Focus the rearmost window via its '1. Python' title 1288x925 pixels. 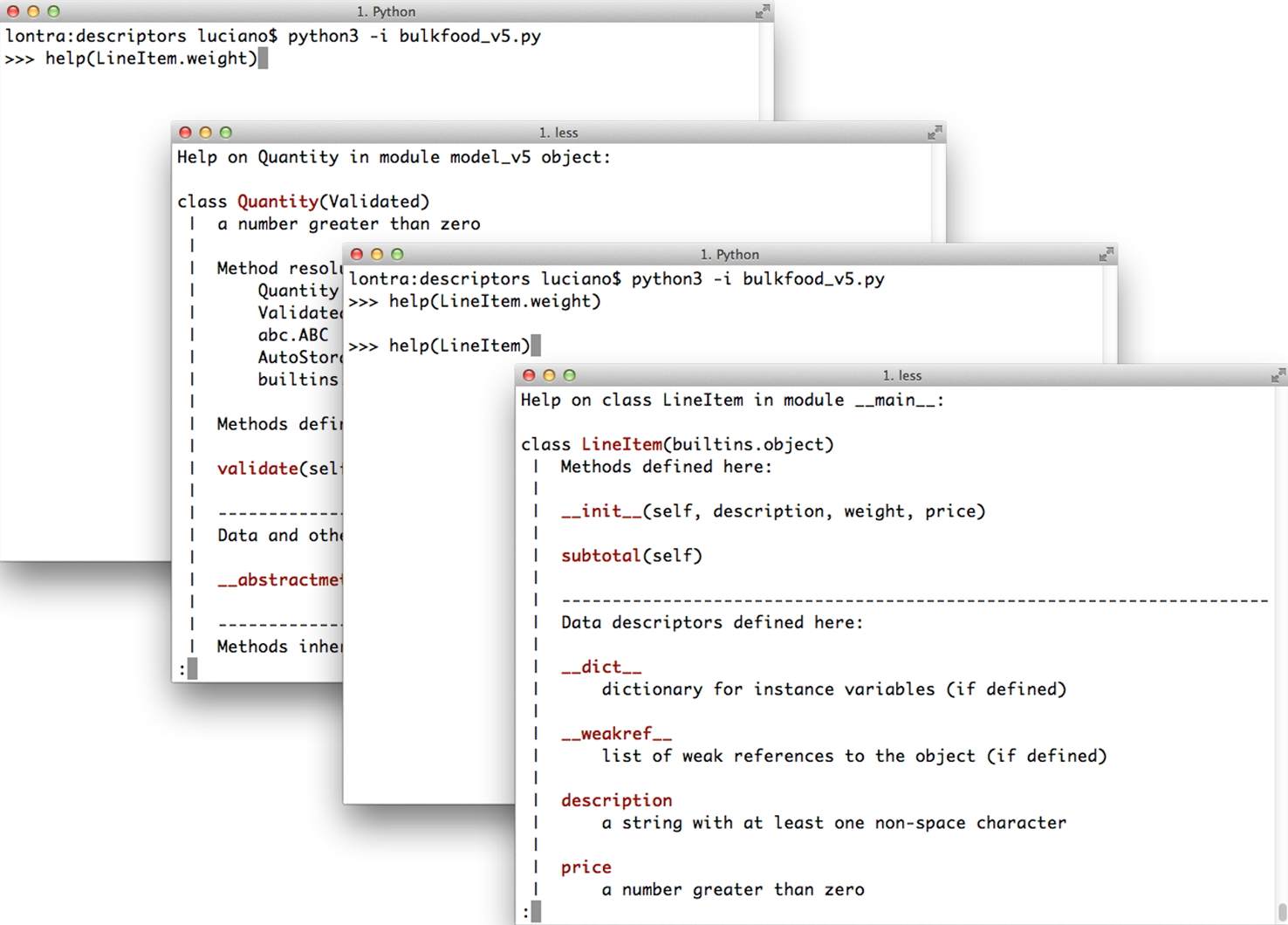tap(386, 11)
